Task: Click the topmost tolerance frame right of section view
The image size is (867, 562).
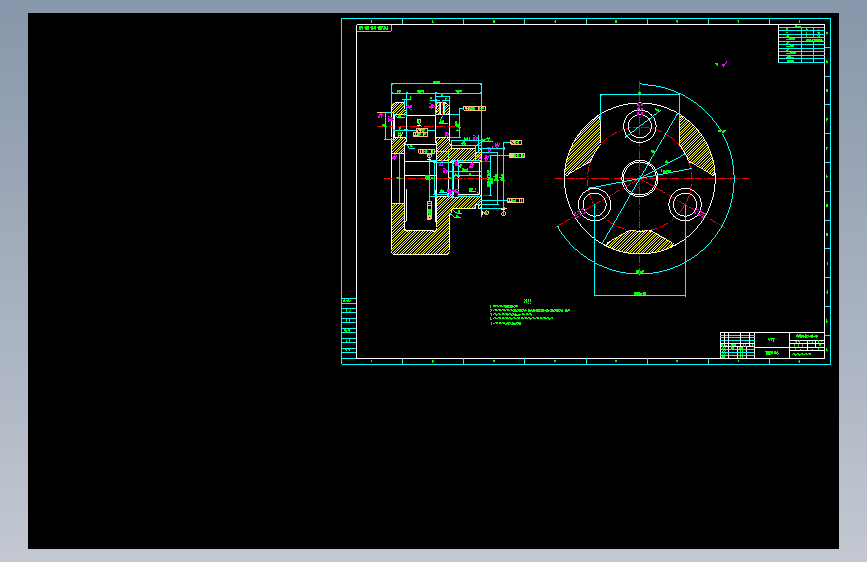Action: (474, 108)
